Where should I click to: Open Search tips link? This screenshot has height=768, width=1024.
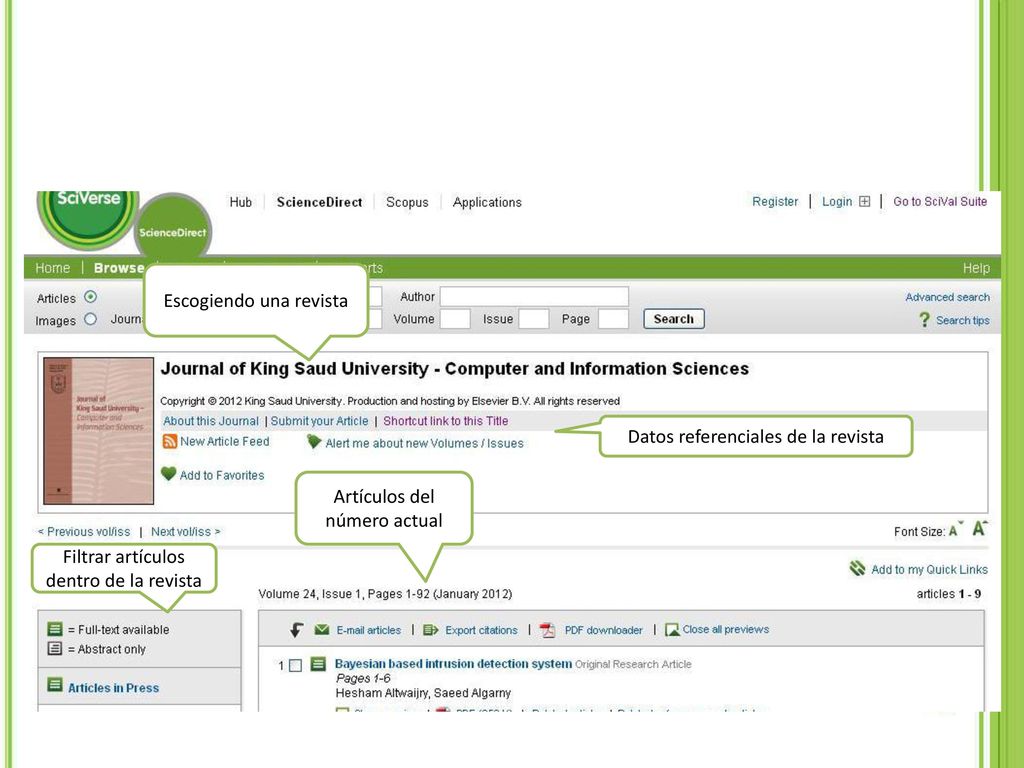point(963,321)
